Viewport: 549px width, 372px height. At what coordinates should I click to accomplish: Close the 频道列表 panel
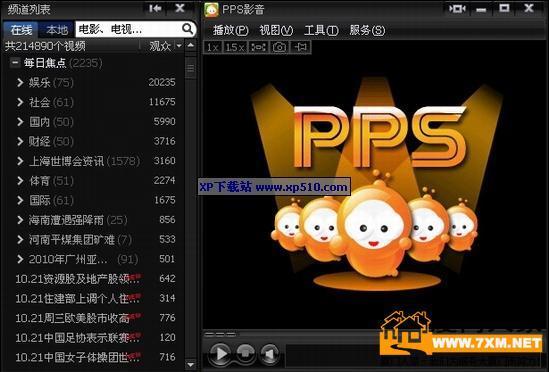click(180, 8)
